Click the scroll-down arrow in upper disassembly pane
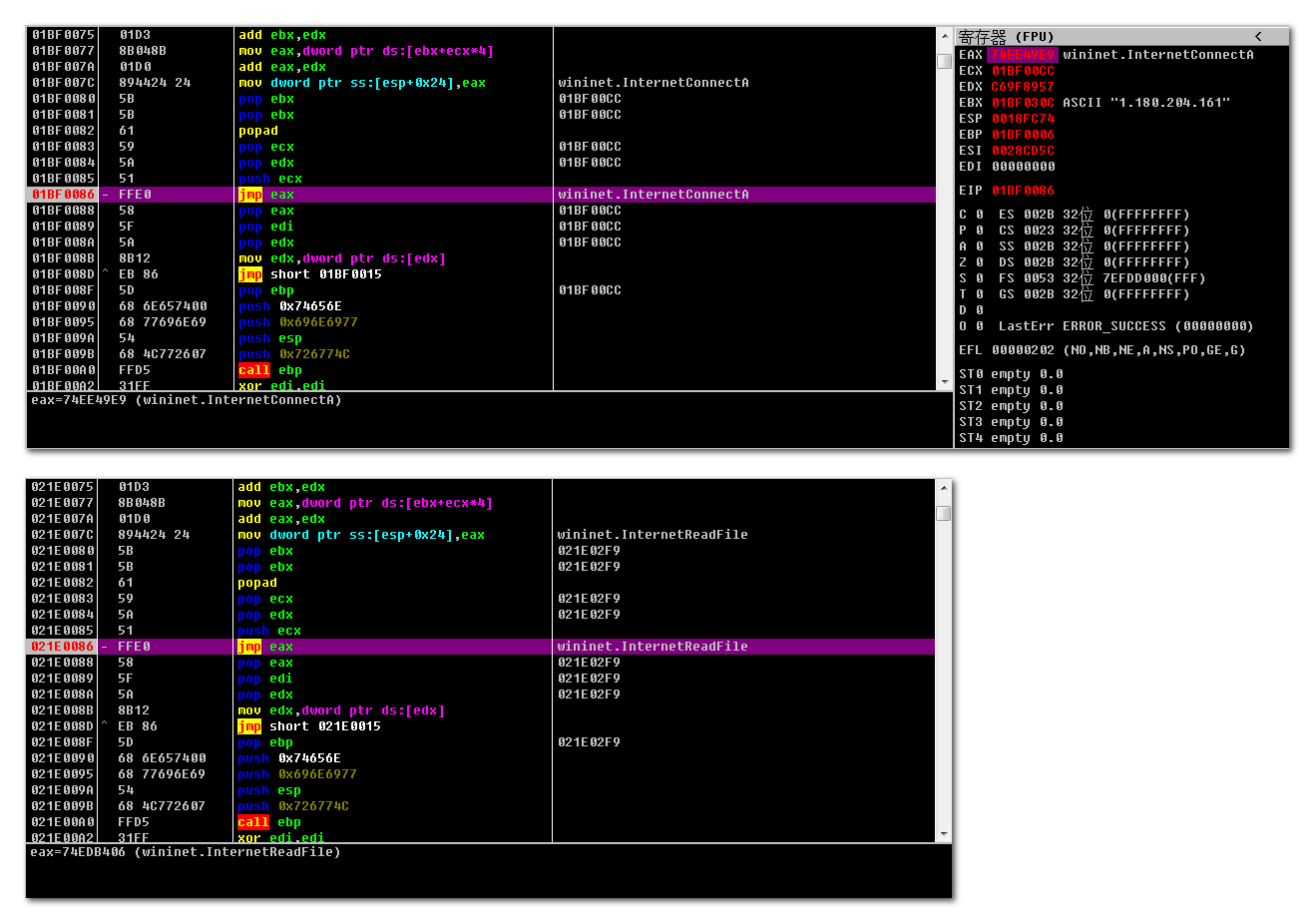The width and height of the screenshot is (1315, 924). coord(944,382)
